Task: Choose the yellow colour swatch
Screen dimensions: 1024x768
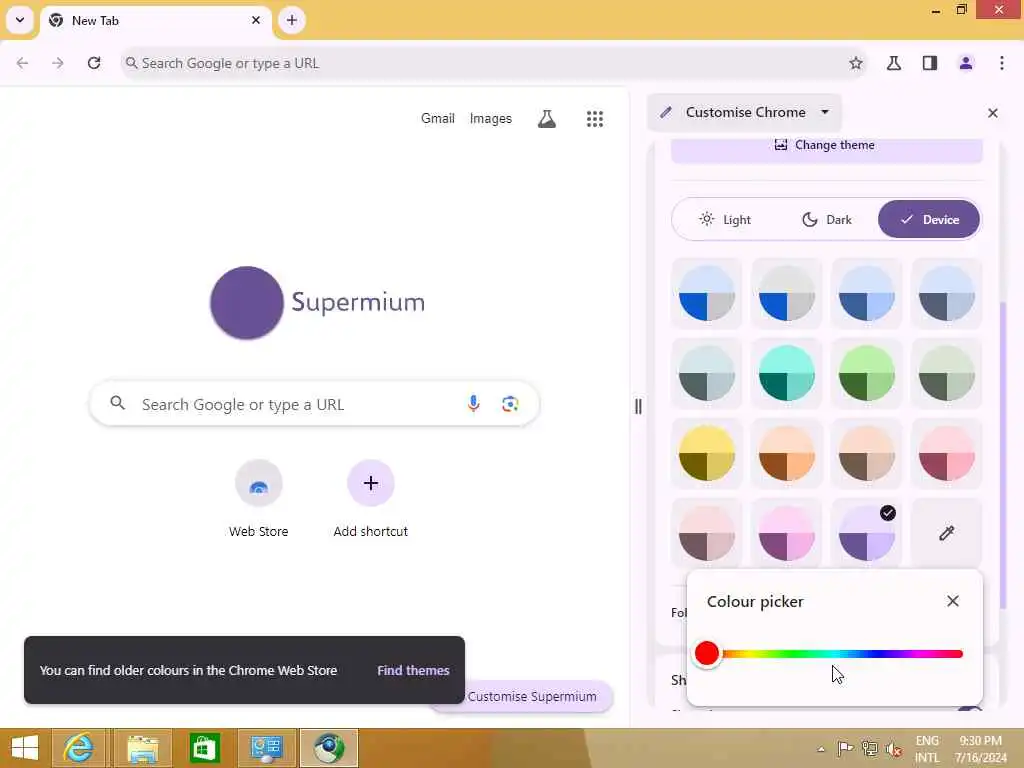Action: coord(707,453)
